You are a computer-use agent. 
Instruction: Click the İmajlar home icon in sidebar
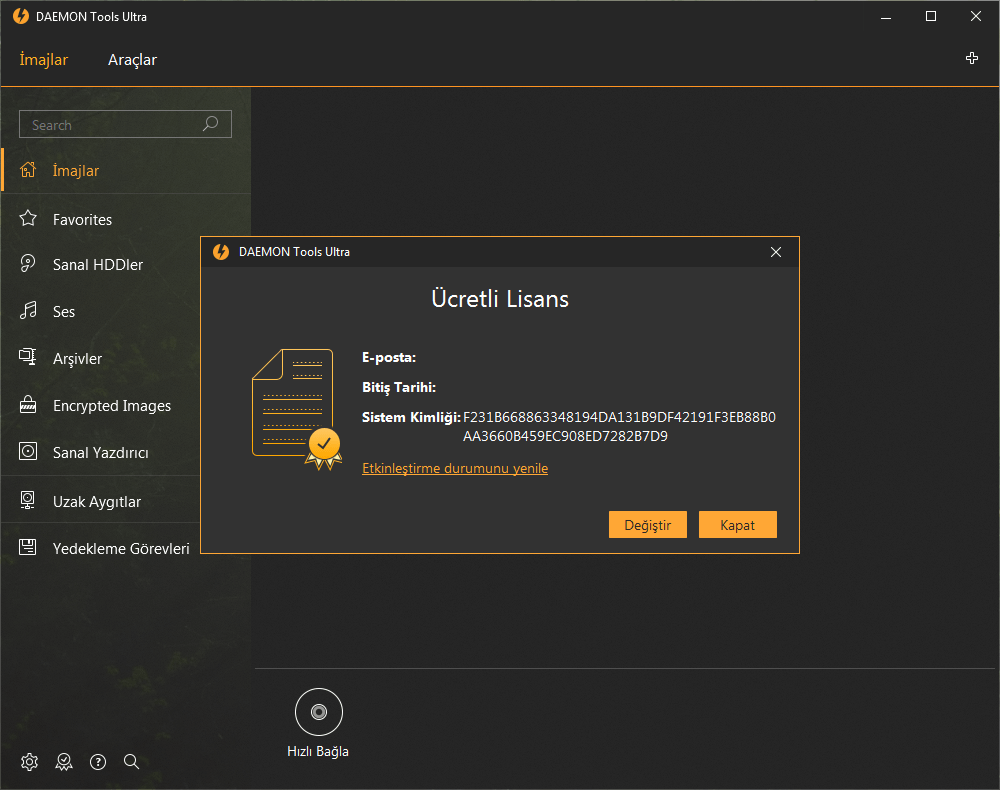tap(29, 170)
